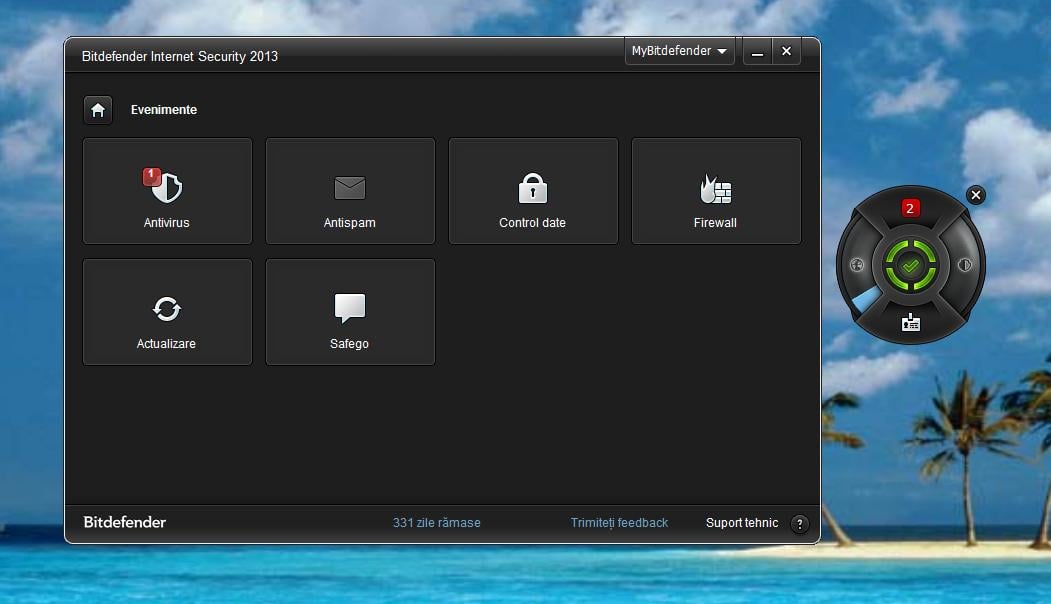Open the Antispam events tile

pos(350,191)
